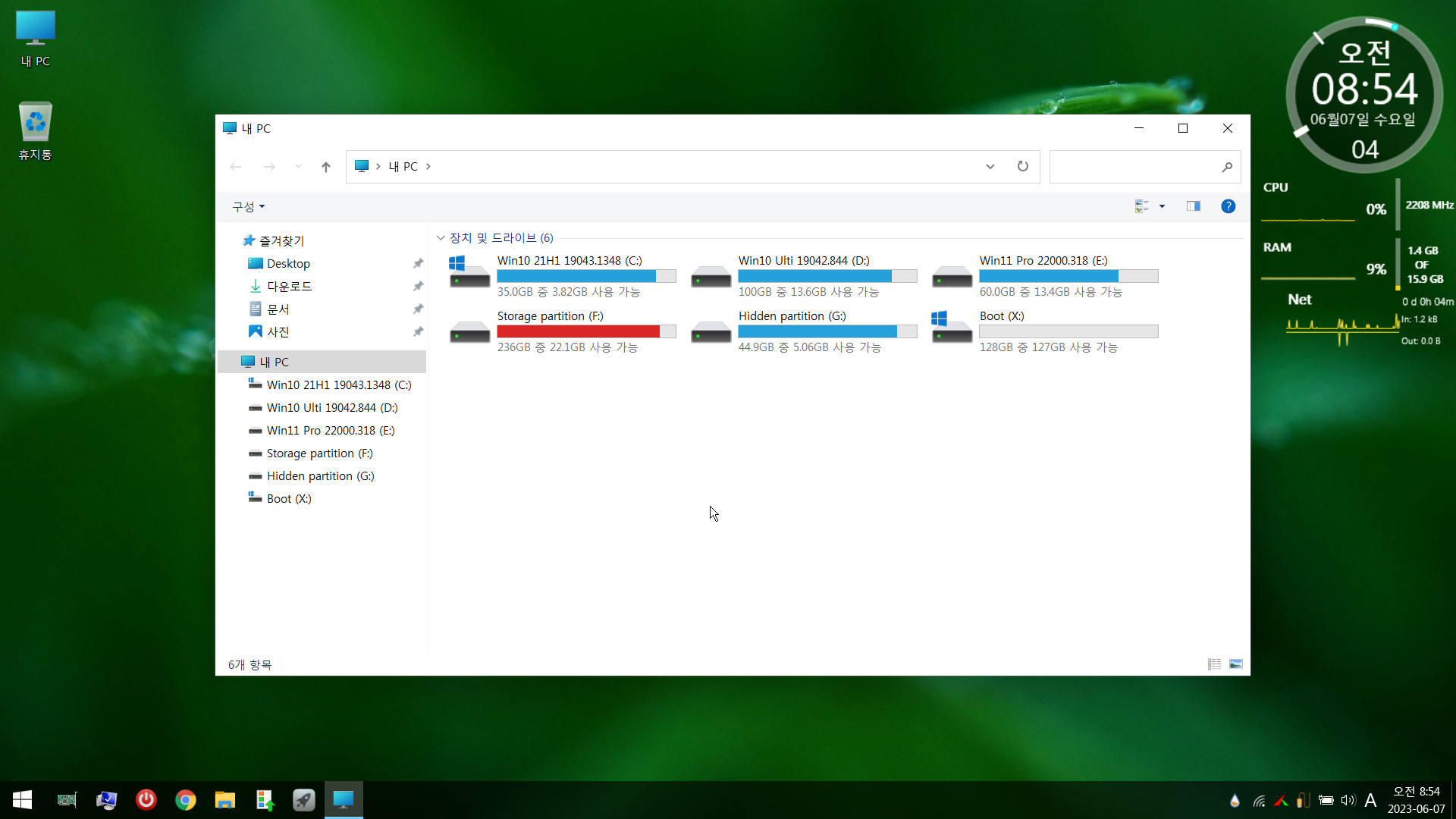Select Storage partition (F:) drive icon
The height and width of the screenshot is (819, 1456).
[469, 331]
